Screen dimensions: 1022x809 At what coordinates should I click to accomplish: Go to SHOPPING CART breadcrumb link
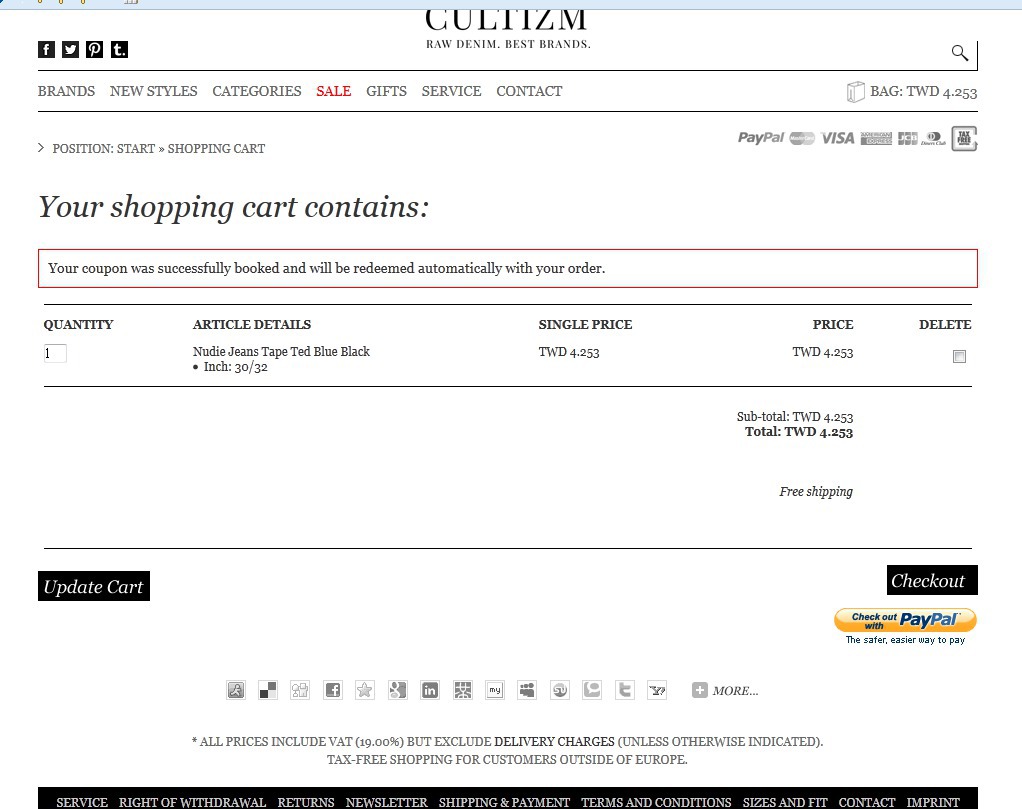coord(216,149)
